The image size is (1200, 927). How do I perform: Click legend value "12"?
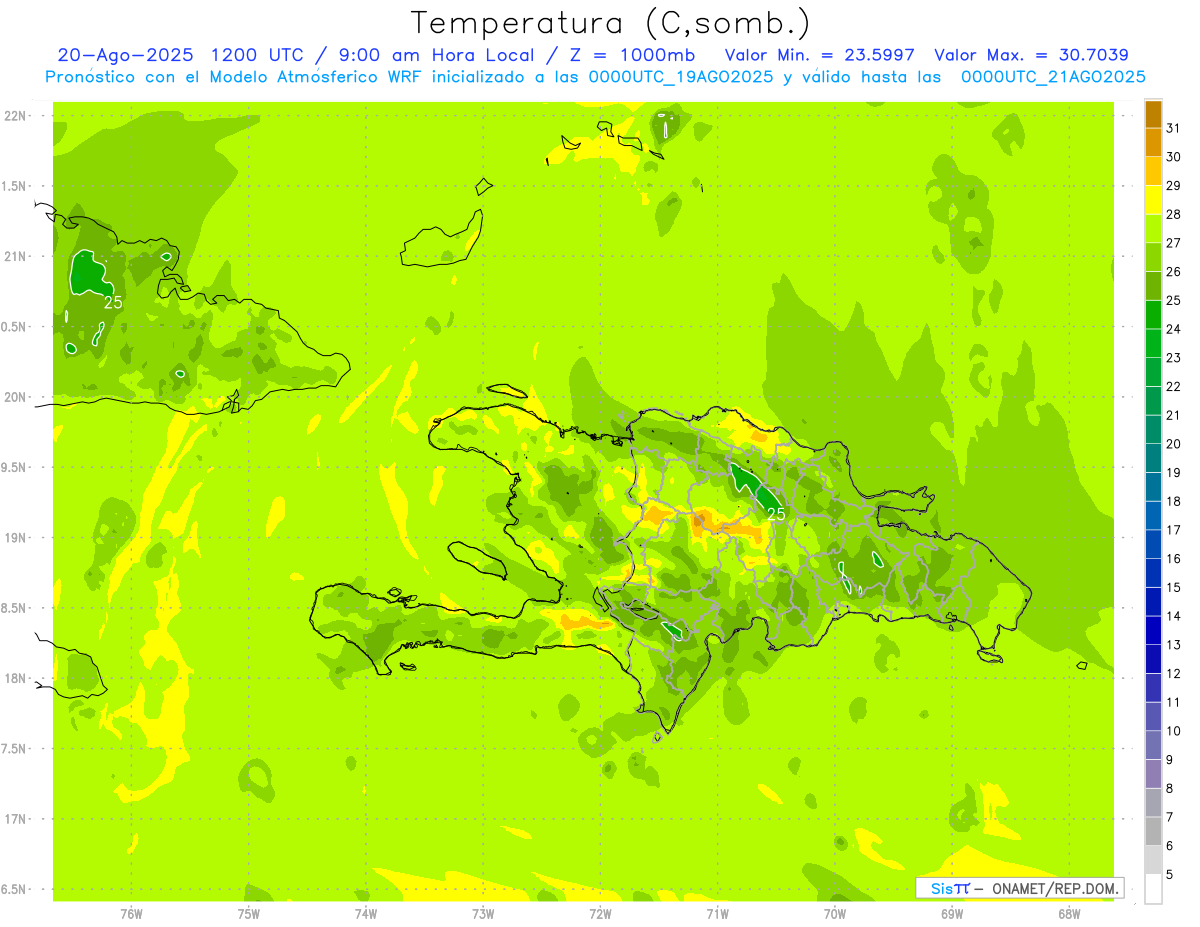[1174, 673]
